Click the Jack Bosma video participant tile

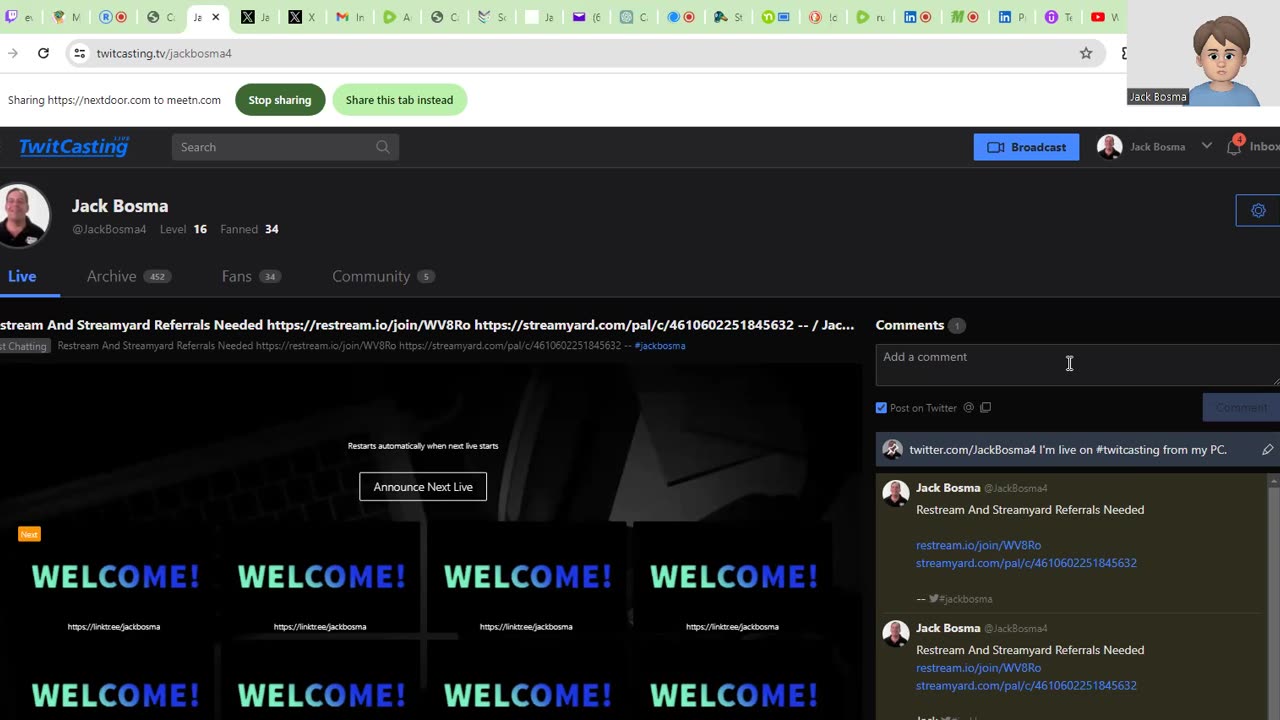point(1203,53)
